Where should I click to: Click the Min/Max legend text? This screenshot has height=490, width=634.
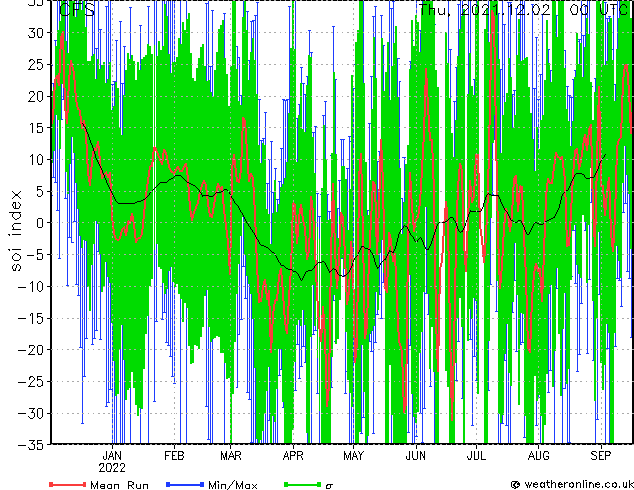tap(232, 485)
